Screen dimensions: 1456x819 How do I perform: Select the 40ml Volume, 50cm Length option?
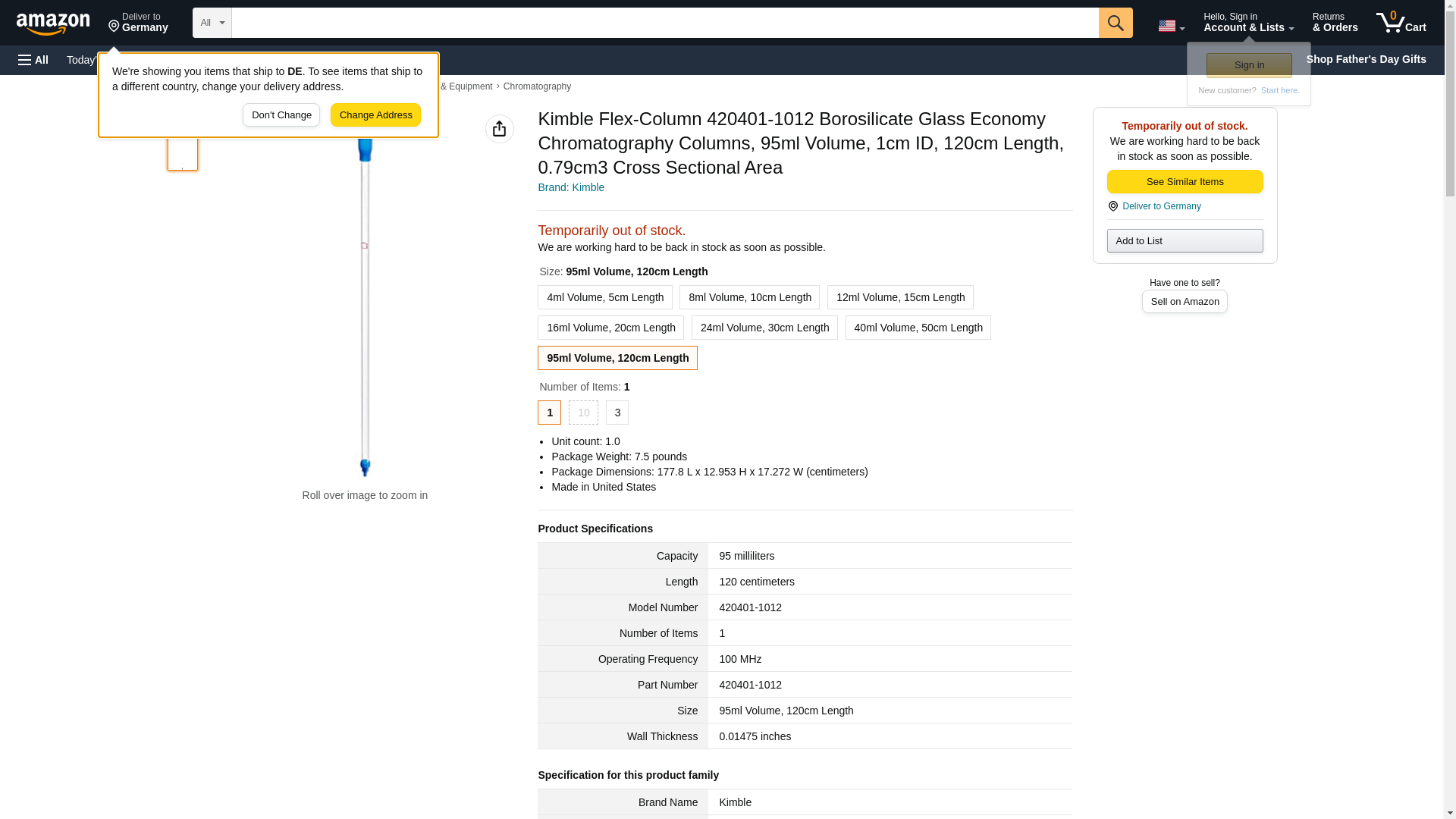pos(918,328)
